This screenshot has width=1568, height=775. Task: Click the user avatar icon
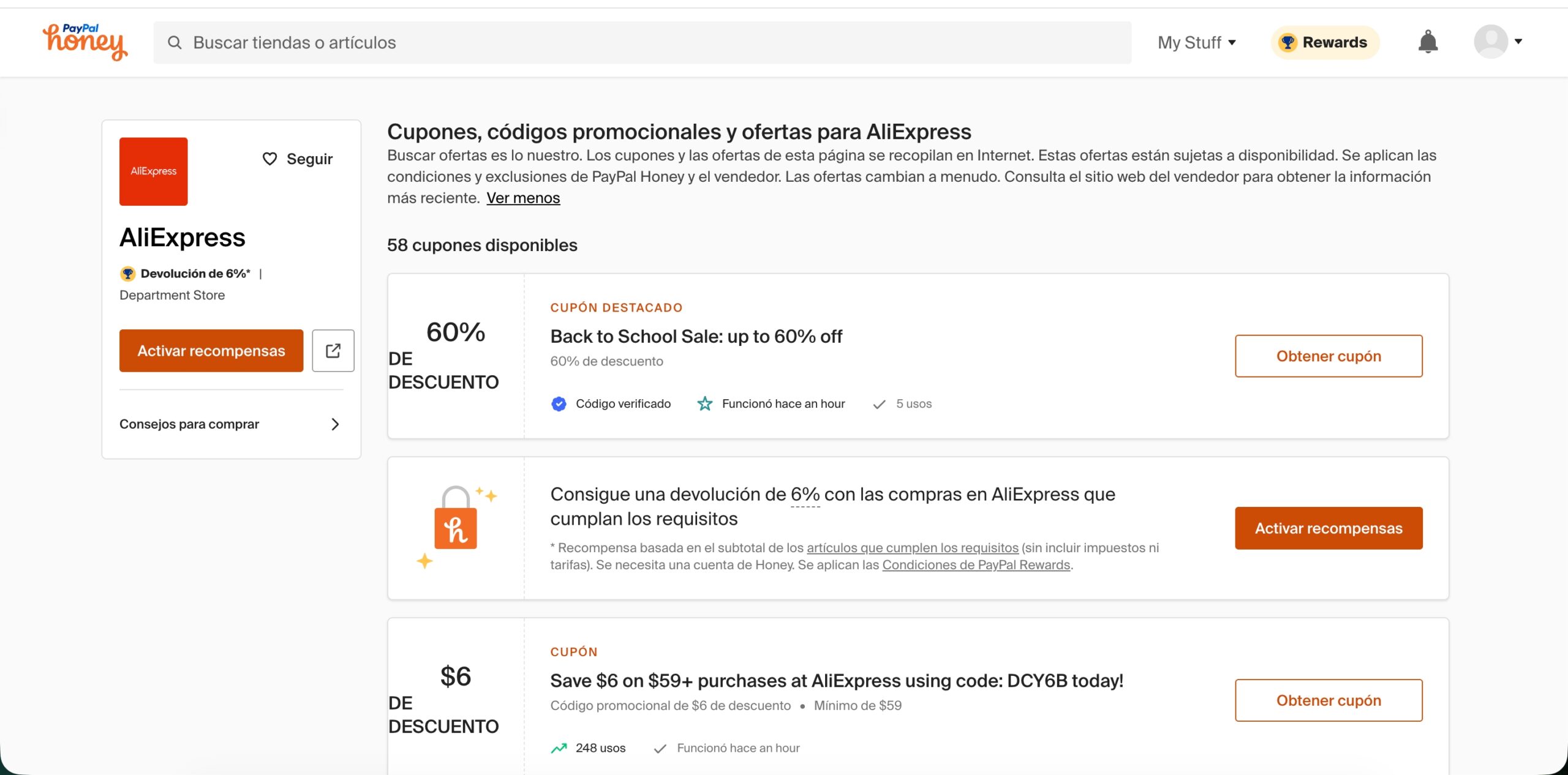pyautogui.click(x=1490, y=42)
